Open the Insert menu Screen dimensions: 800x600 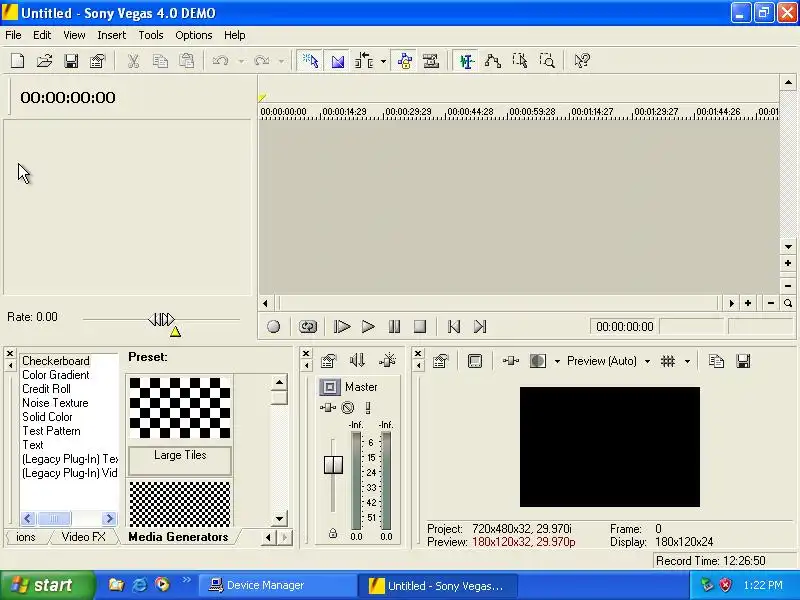click(x=111, y=35)
